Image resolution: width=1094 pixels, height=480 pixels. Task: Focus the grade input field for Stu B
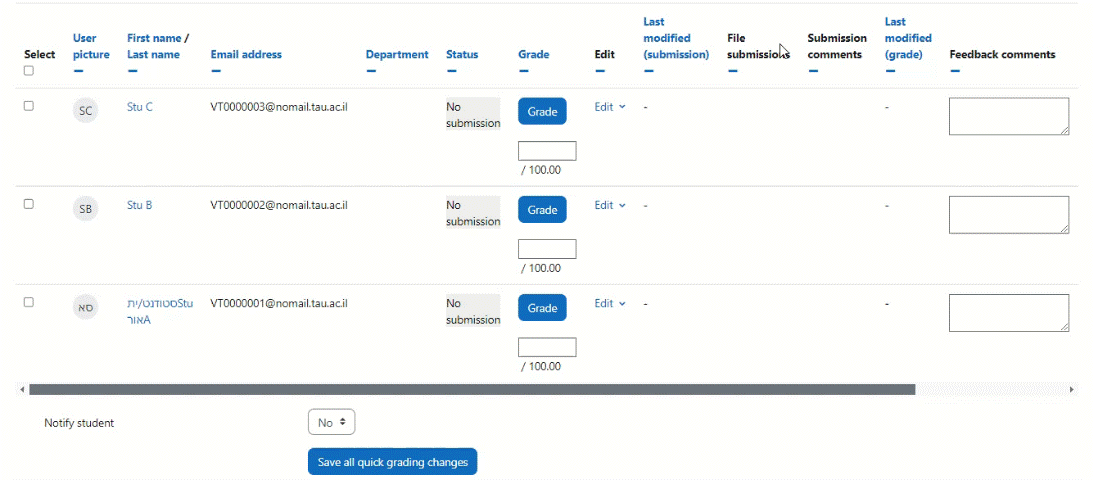(547, 249)
